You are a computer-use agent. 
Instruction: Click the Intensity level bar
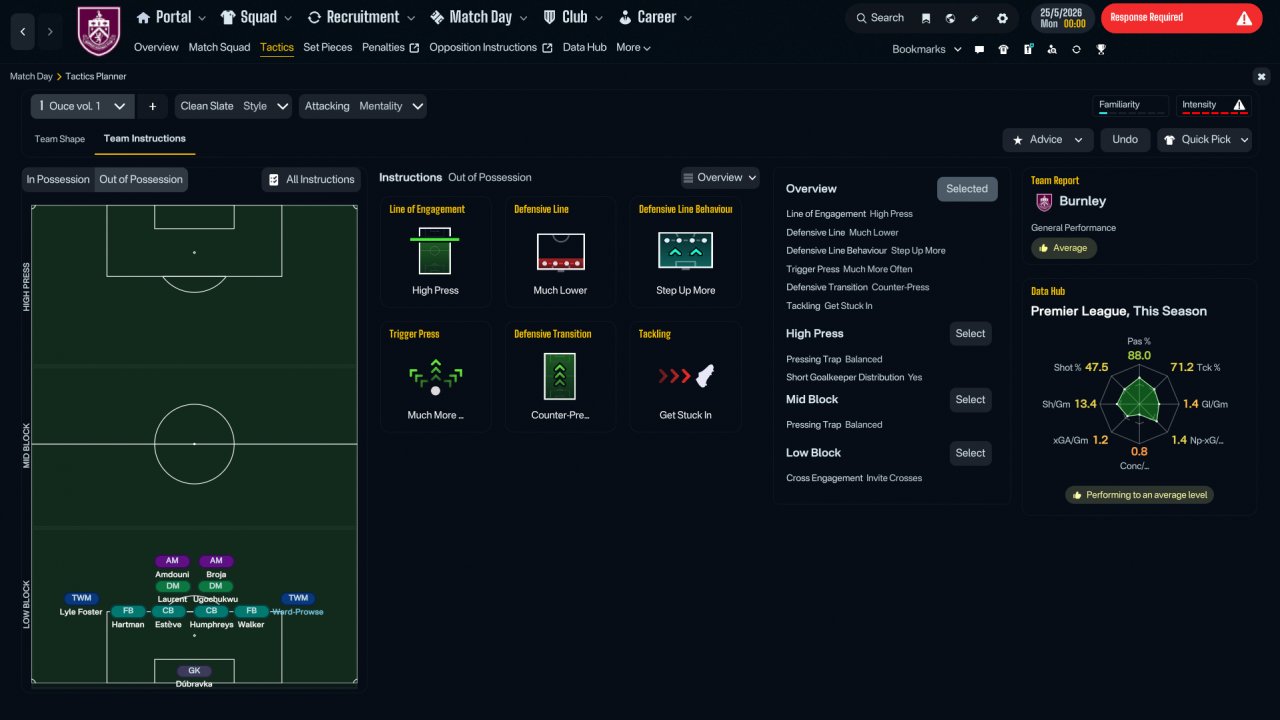pyautogui.click(x=1214, y=114)
